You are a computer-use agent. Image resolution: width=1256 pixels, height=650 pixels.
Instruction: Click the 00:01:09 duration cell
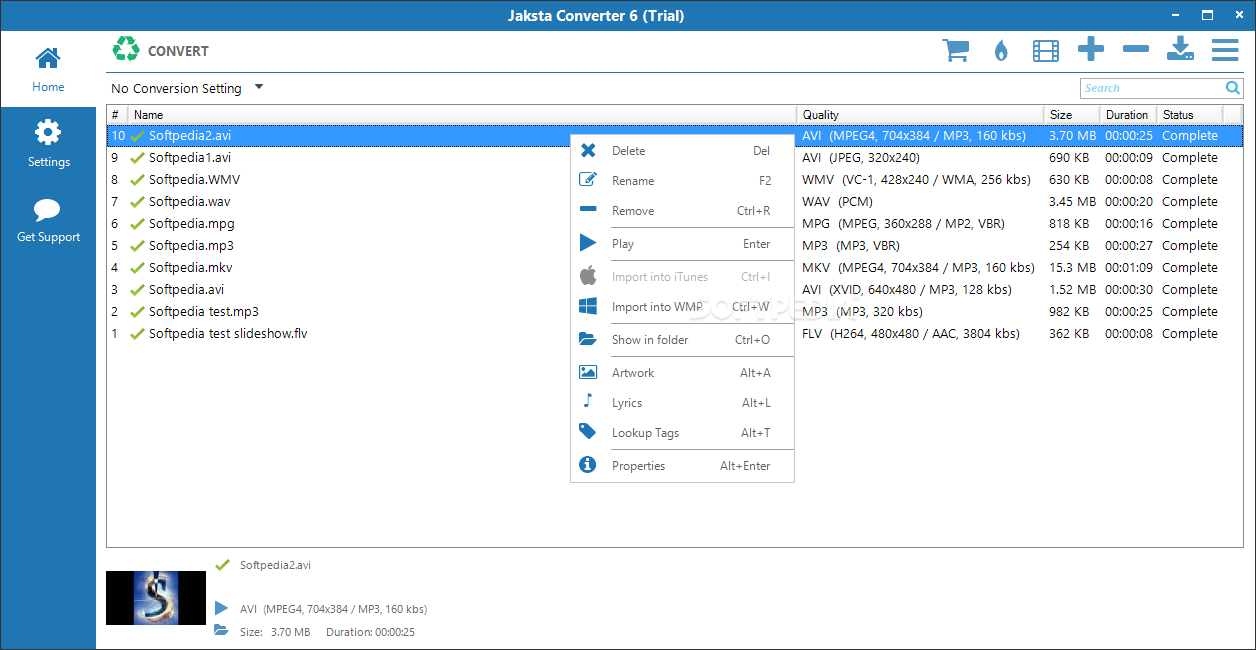[1128, 268]
